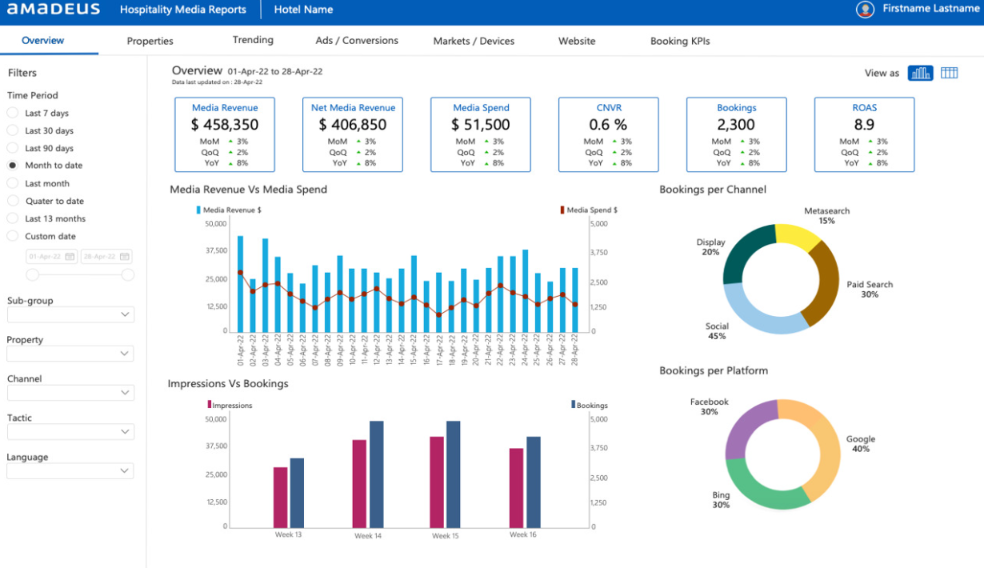The height and width of the screenshot is (568, 984).
Task: Click the Amadeus logo
Action: click(x=53, y=9)
